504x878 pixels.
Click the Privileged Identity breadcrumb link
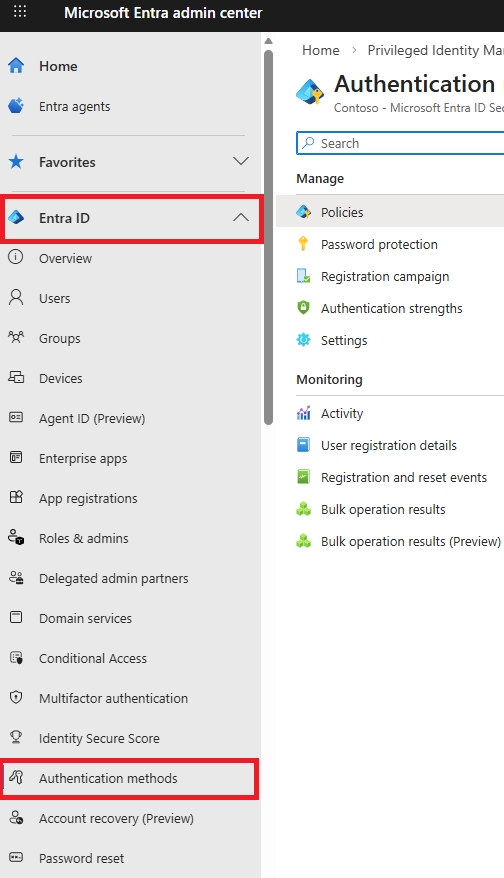click(x=435, y=50)
